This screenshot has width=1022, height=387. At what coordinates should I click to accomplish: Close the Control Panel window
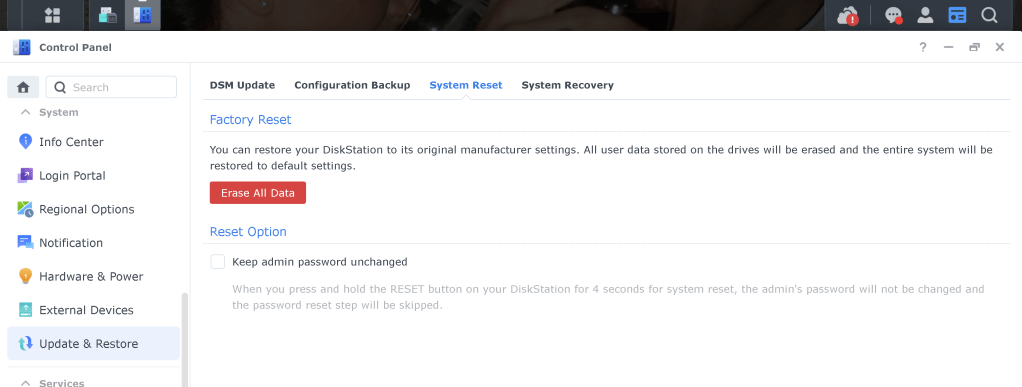pos(999,48)
